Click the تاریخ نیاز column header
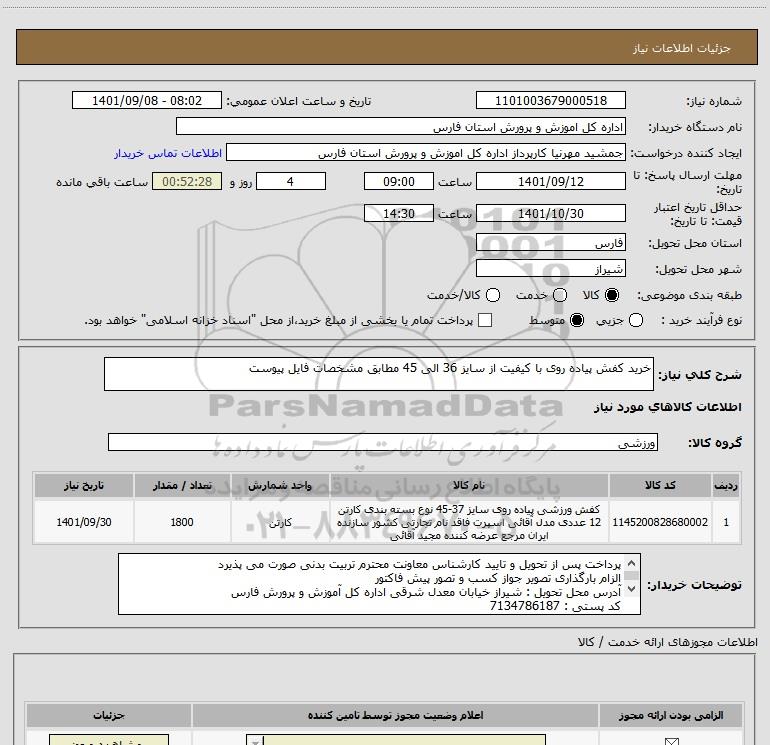 pos(83,485)
